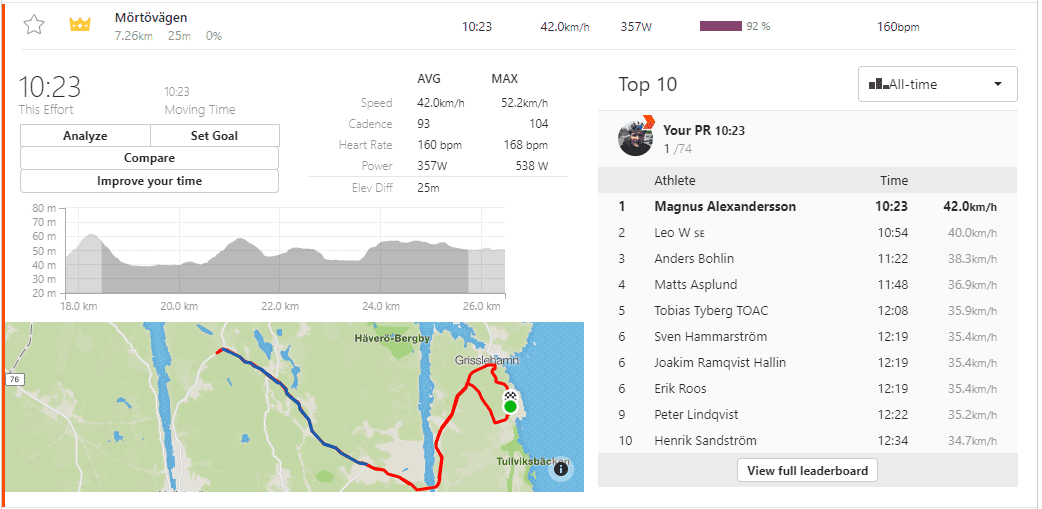This screenshot has height=509, width=1042.
Task: Click the leaderboard bars icon in dropdown
Action: coord(878,84)
